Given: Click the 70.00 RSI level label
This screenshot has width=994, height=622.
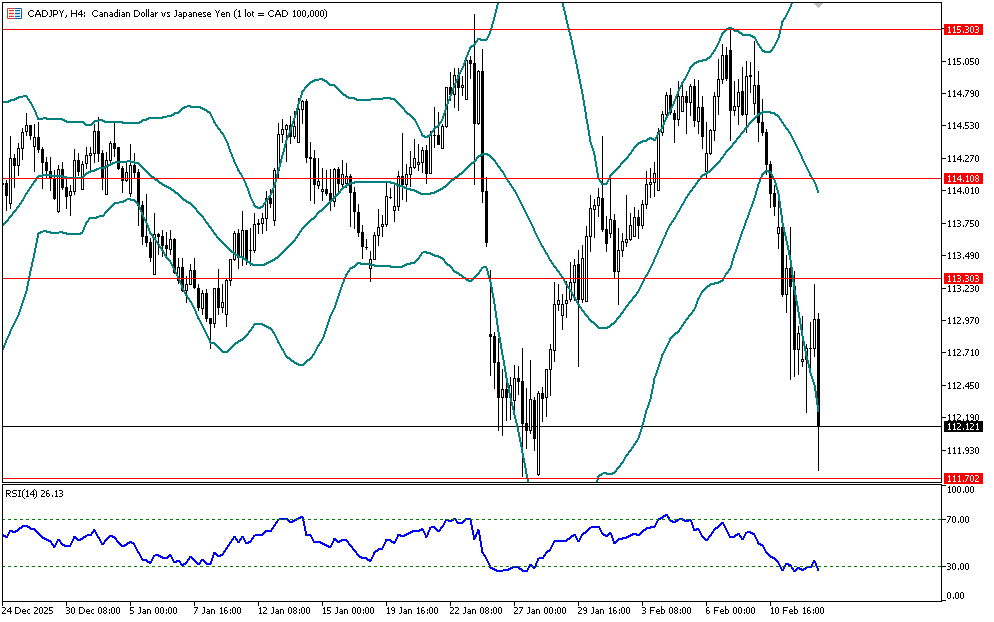Looking at the screenshot, I should click(959, 520).
